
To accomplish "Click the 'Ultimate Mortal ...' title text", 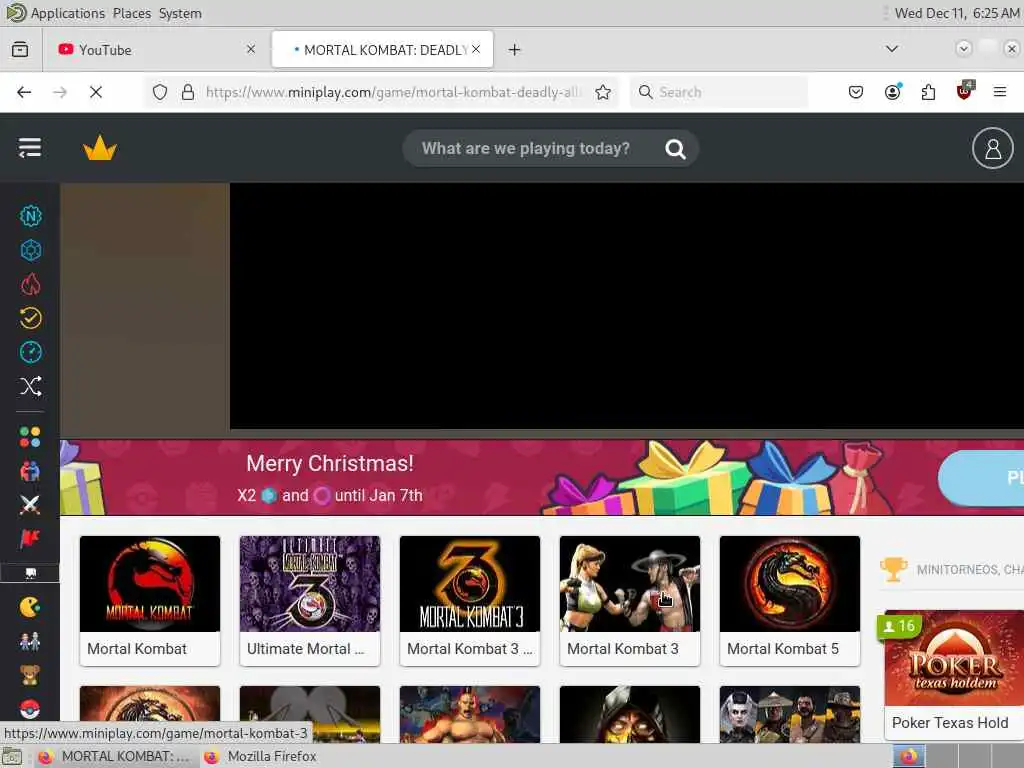I will (x=305, y=648).
